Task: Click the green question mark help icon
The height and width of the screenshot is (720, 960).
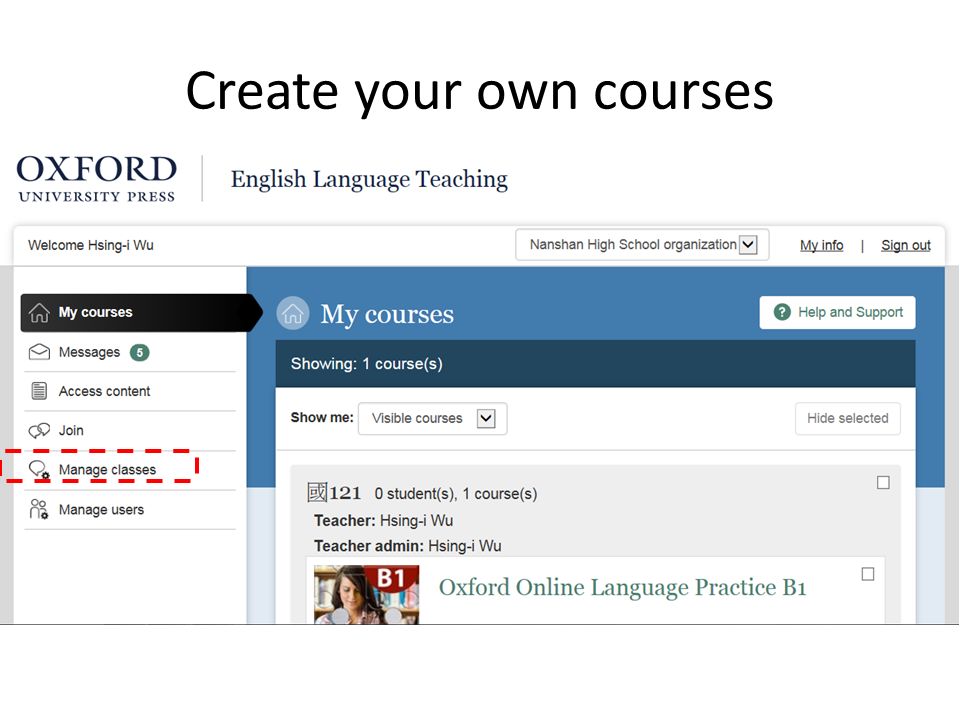Action: click(782, 312)
